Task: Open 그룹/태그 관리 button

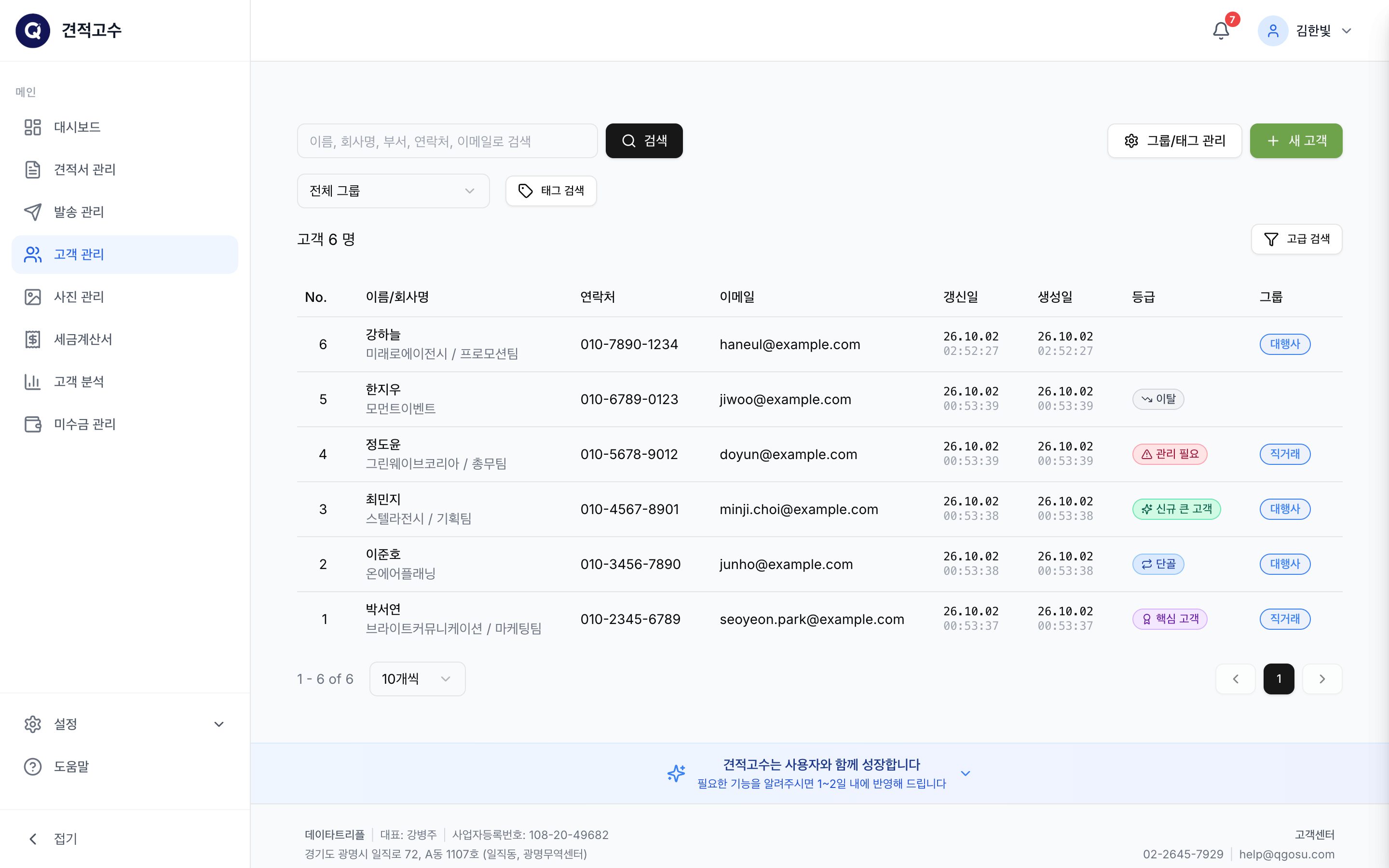Action: 1174,141
